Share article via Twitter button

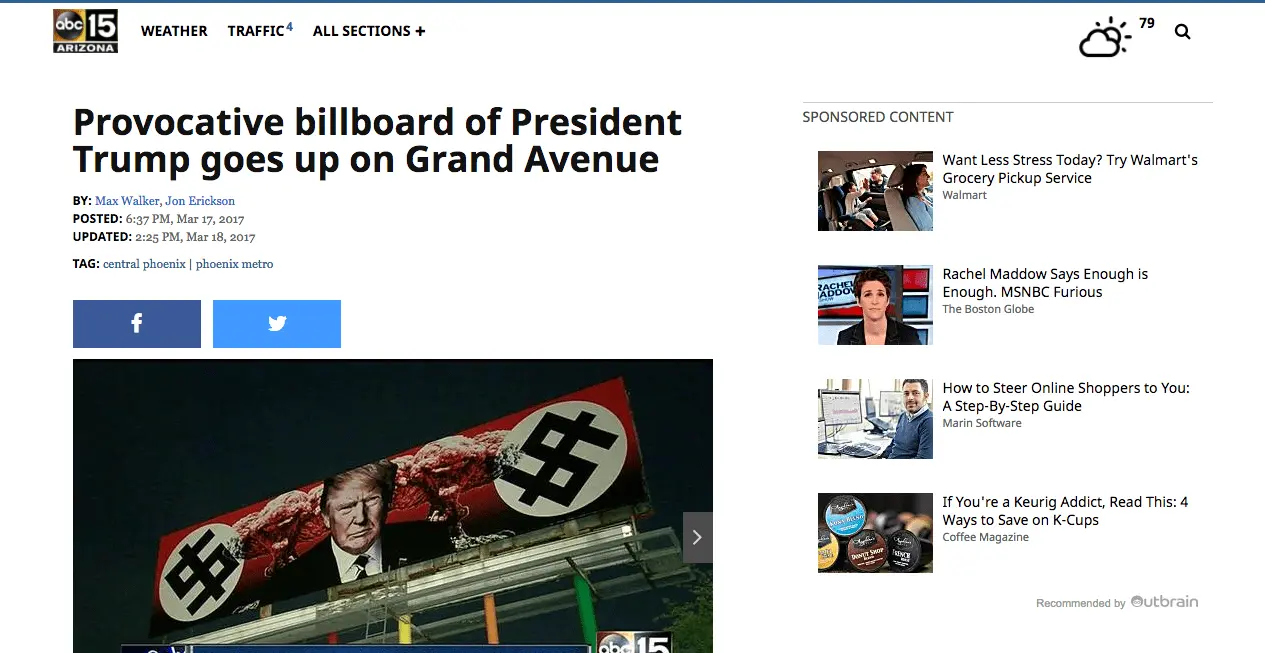pyautogui.click(x=277, y=324)
